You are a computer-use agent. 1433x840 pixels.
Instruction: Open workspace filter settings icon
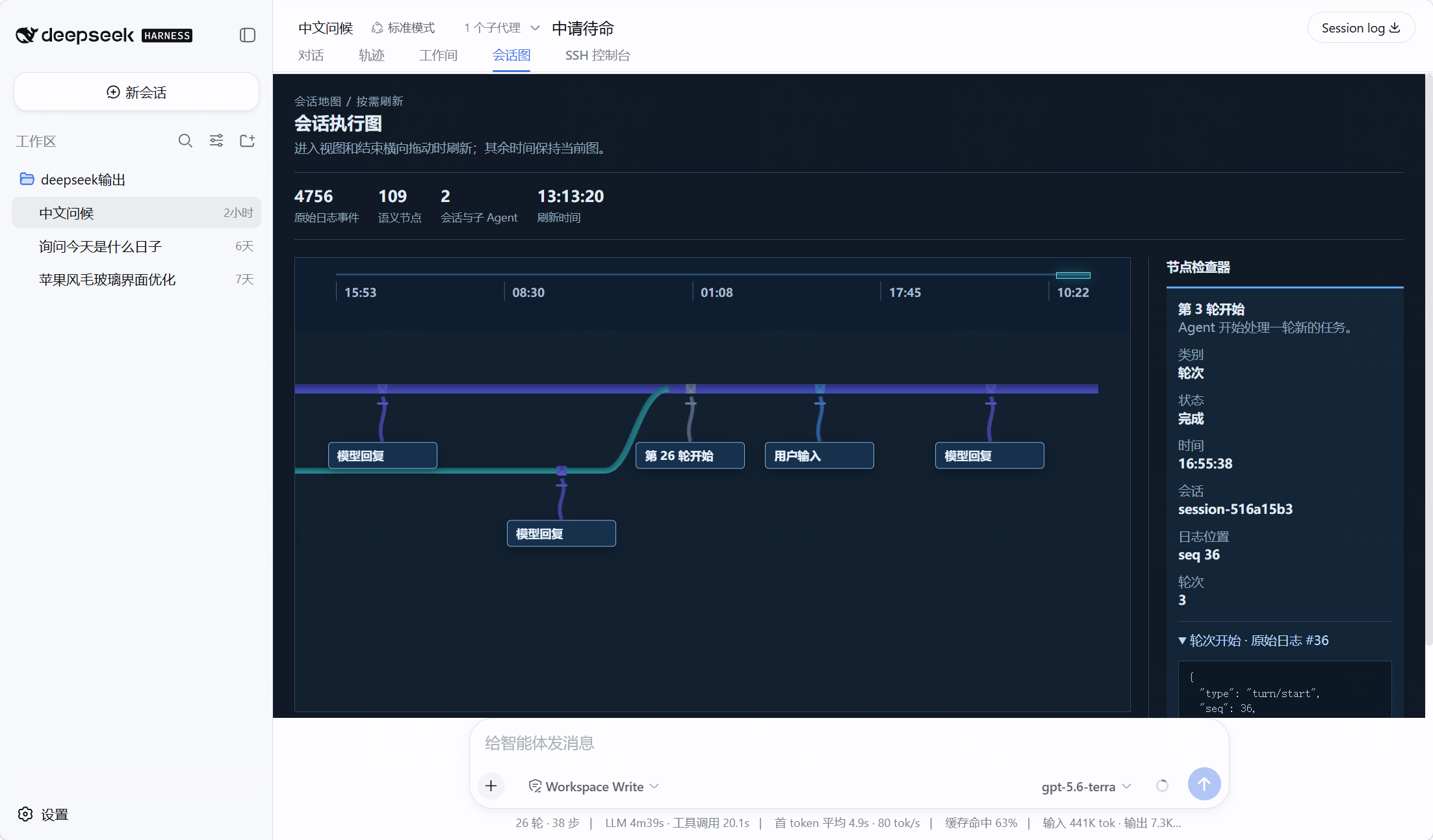216,141
